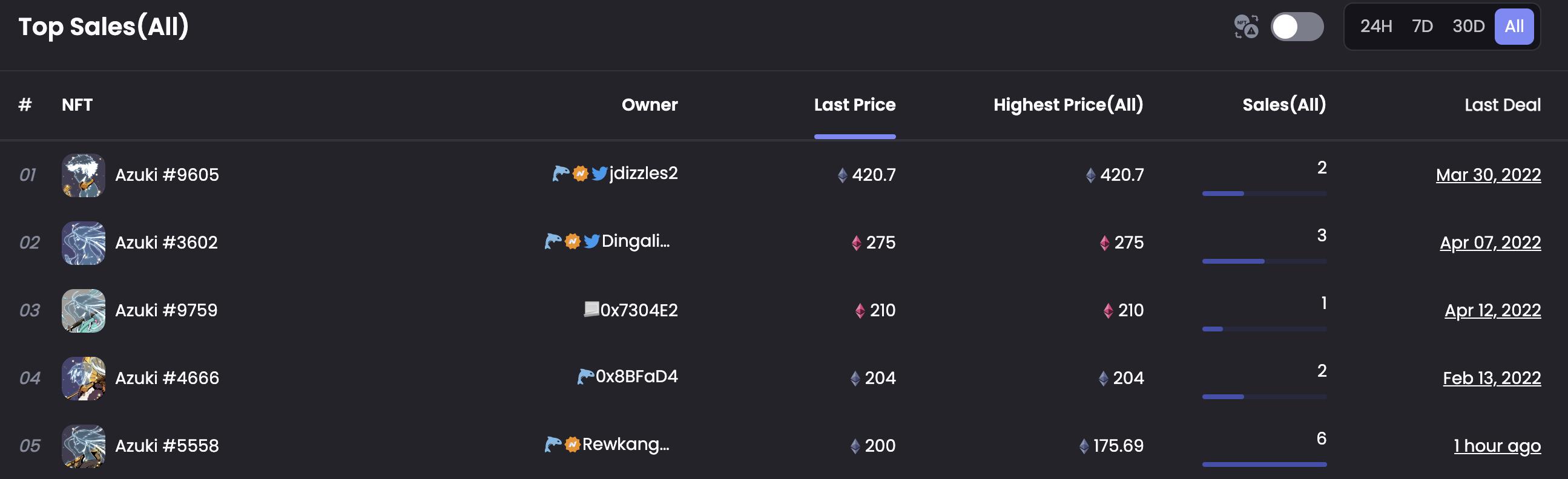Image resolution: width=1568 pixels, height=479 pixels.
Task: Open the Azuki #9605 thumbnail
Action: click(x=84, y=175)
